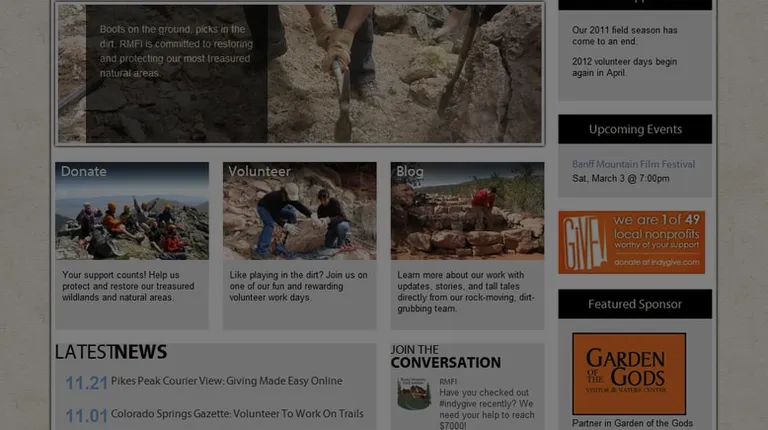Go to the Blog heading link
Screen dimensions: 768x430
[410, 172]
